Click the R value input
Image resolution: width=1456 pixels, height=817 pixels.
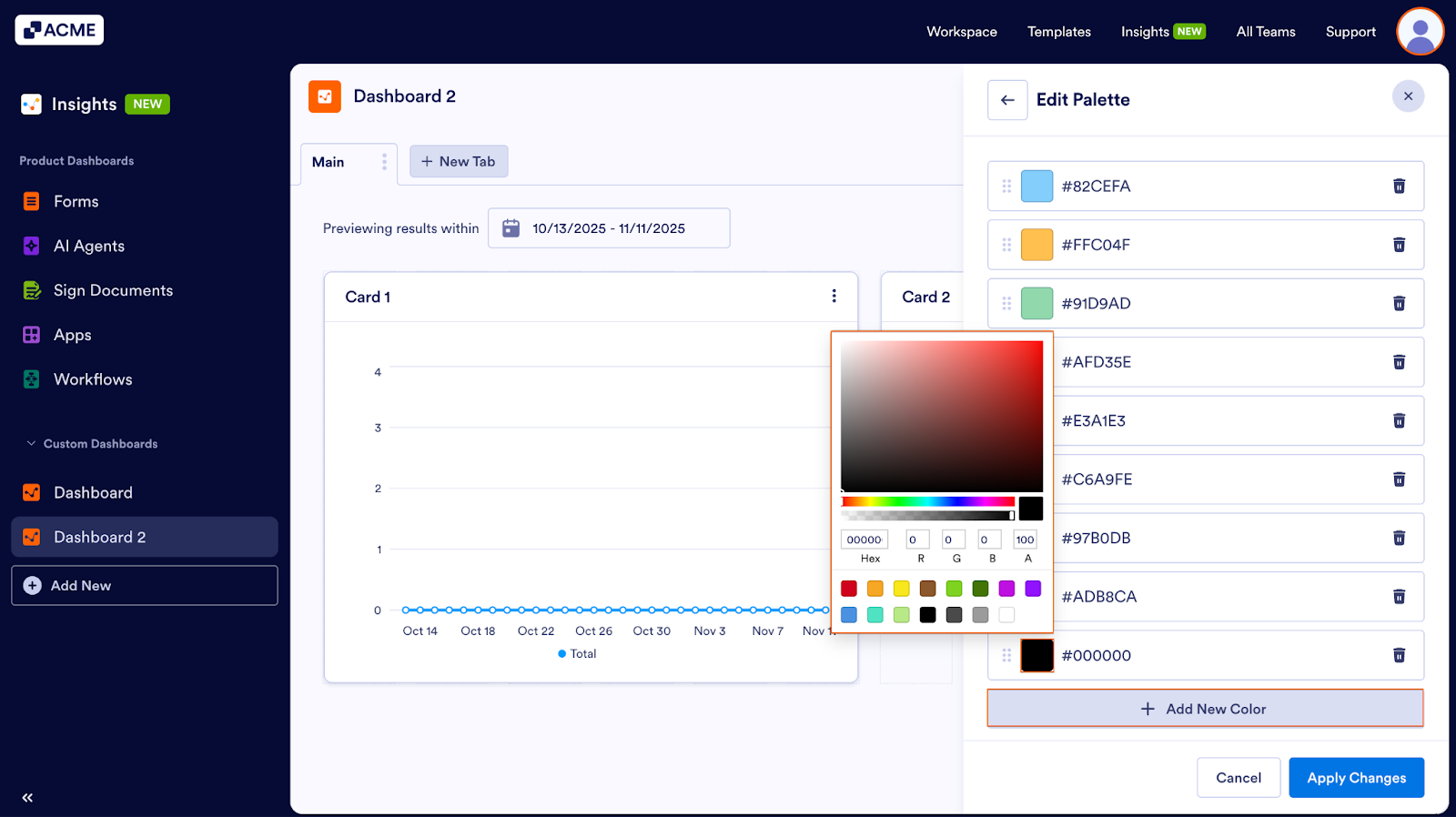coord(917,540)
